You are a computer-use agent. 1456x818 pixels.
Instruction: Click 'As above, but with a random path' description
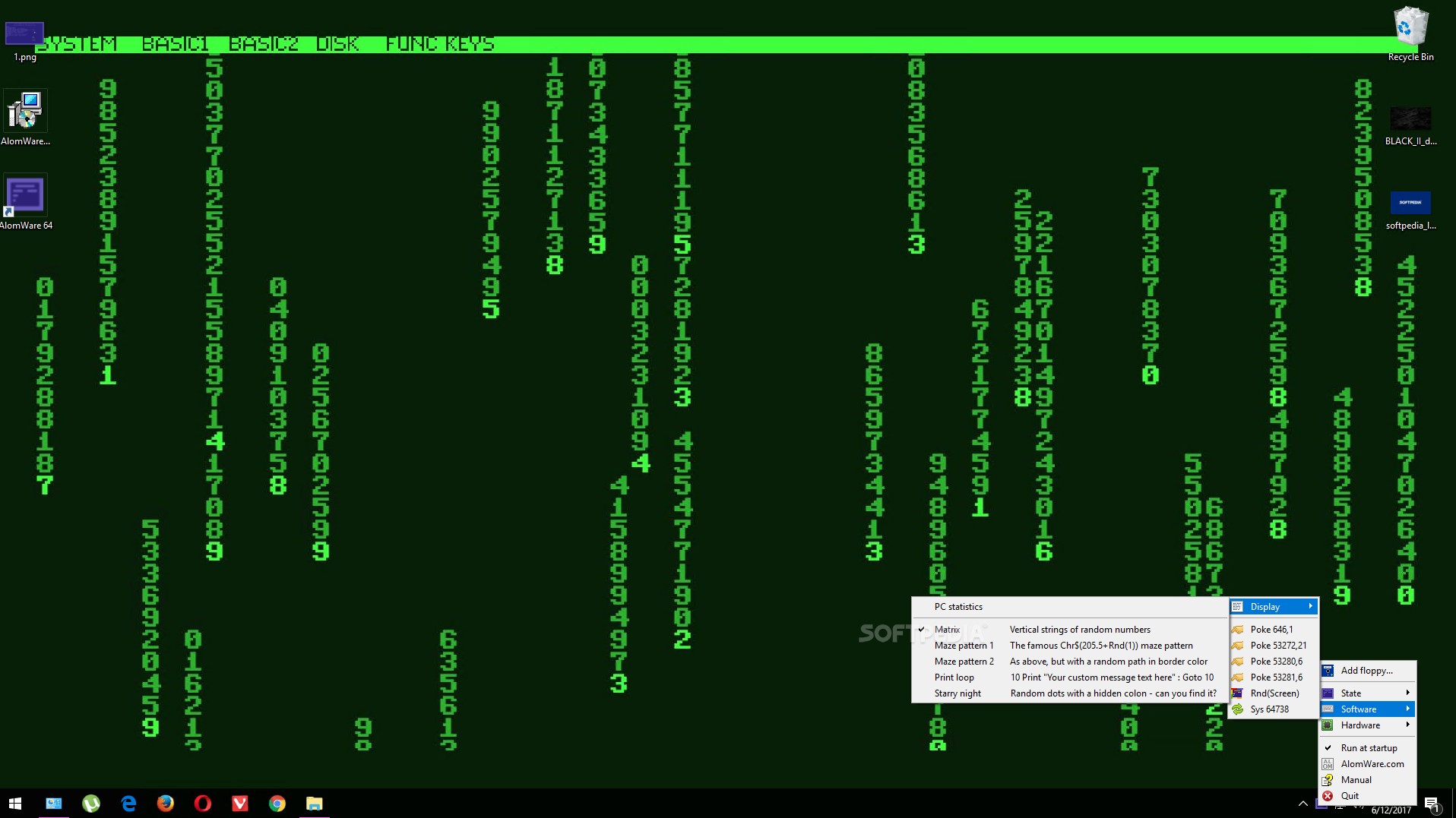[x=1109, y=661]
